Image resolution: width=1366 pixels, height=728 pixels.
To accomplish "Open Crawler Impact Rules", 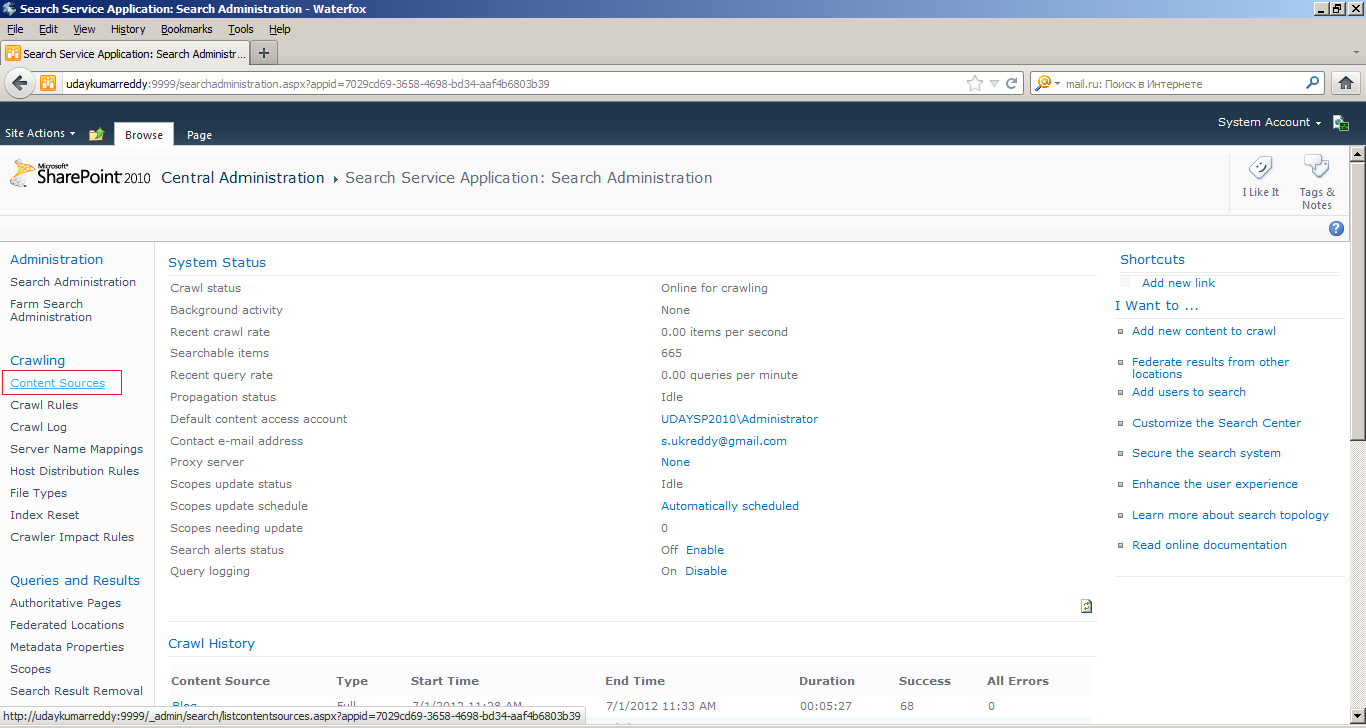I will point(72,537).
